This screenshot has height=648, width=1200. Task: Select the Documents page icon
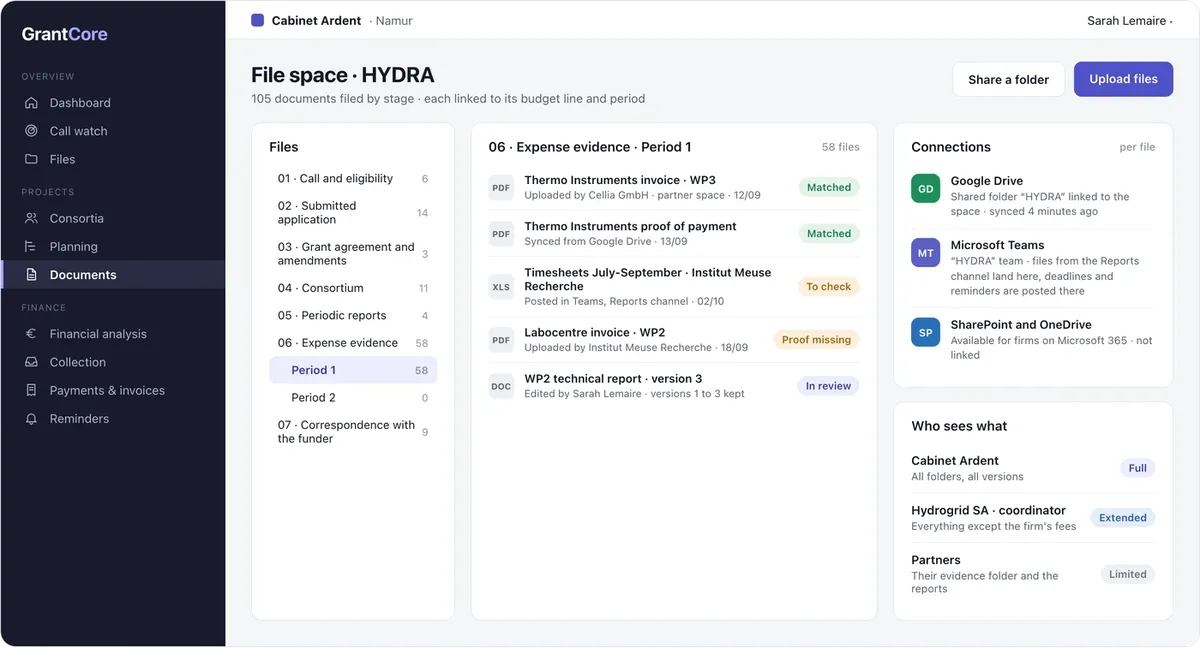[31, 275]
